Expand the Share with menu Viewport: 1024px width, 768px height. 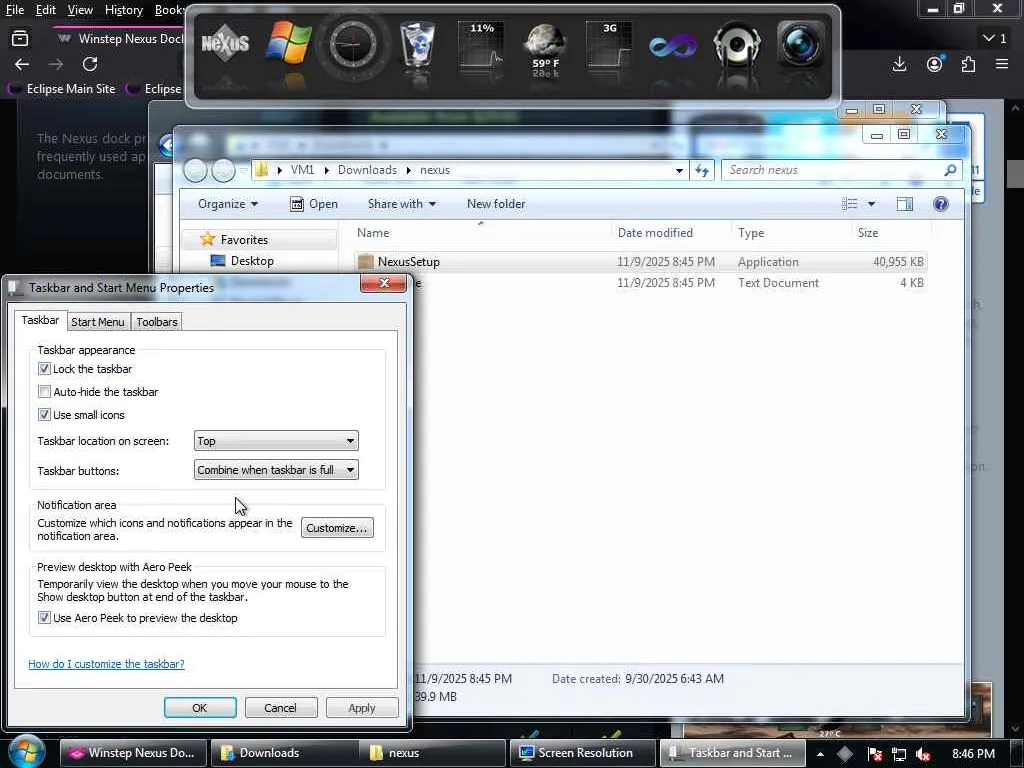click(x=402, y=204)
